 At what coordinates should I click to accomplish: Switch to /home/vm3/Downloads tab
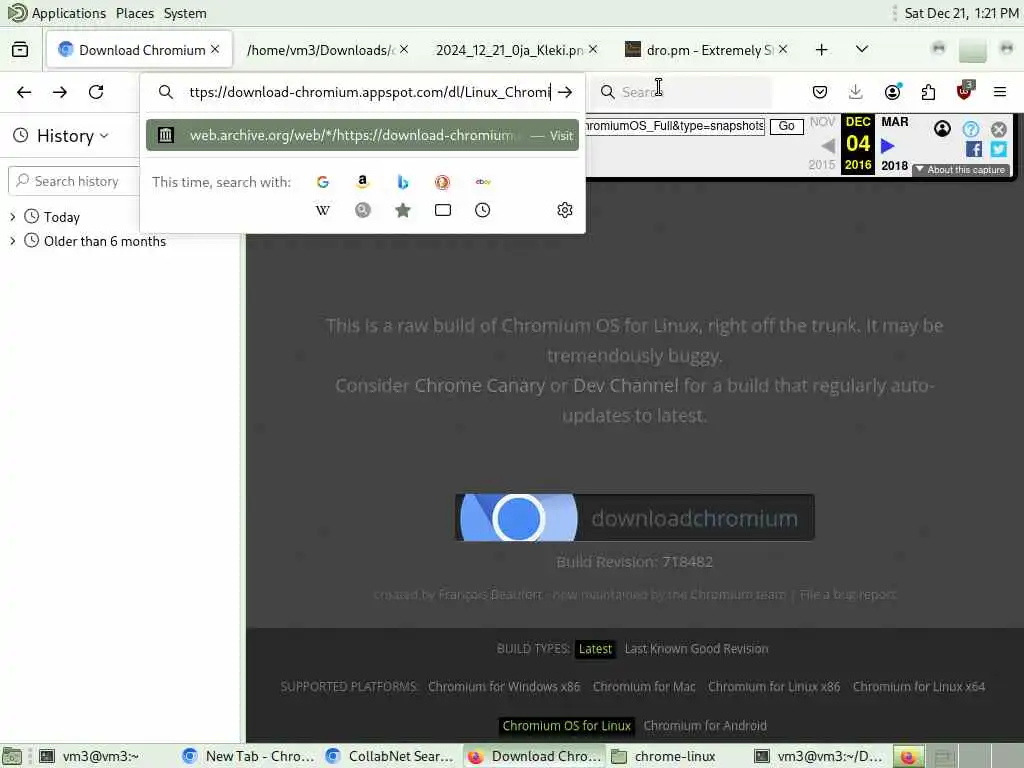(321, 50)
